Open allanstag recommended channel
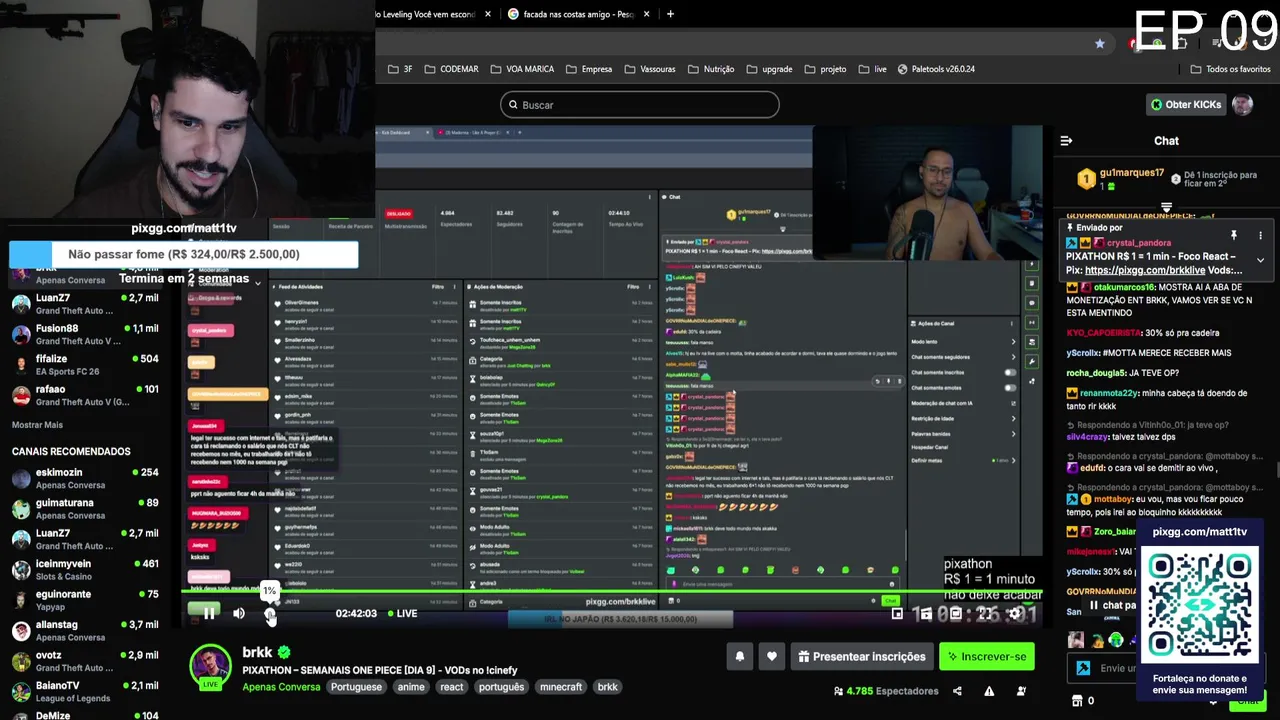This screenshot has height=720, width=1280. tap(85, 631)
